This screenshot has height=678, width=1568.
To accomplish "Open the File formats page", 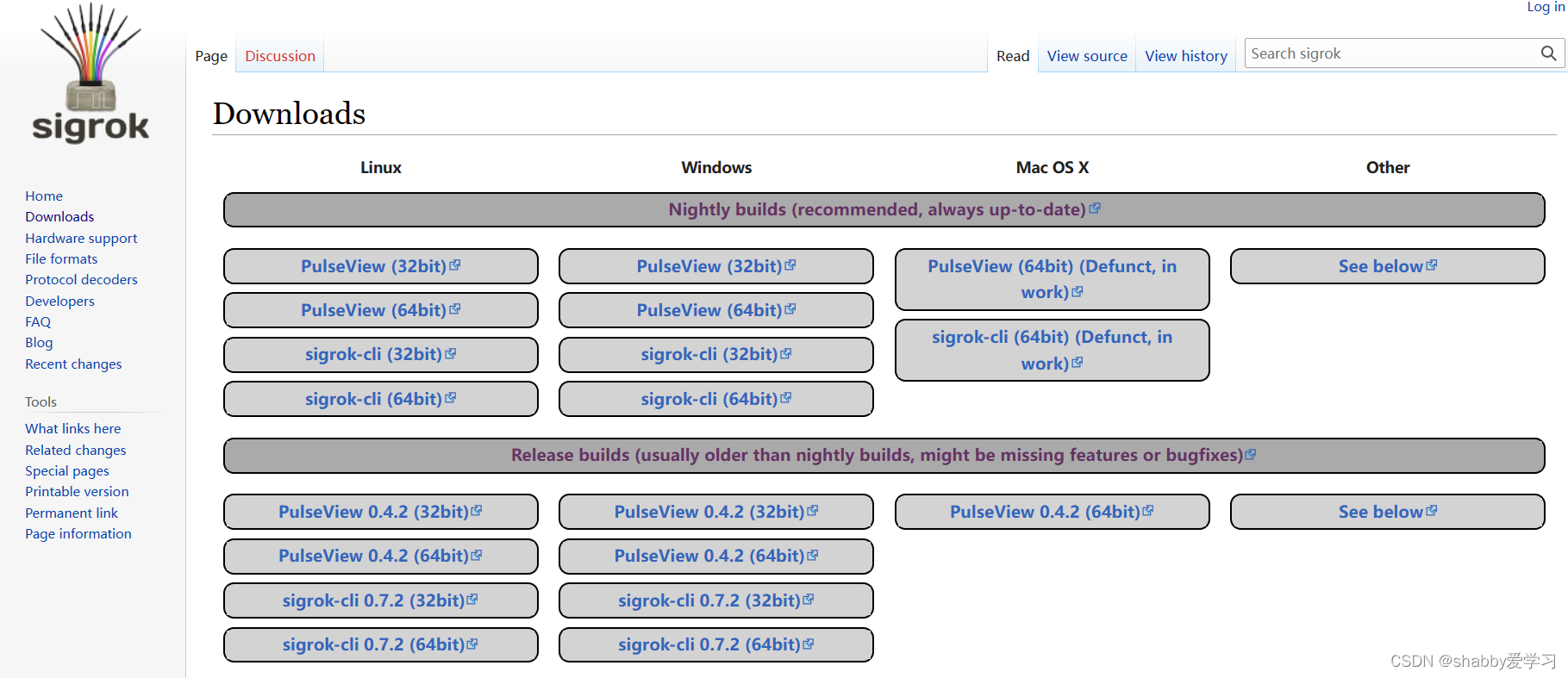I will pyautogui.click(x=61, y=259).
